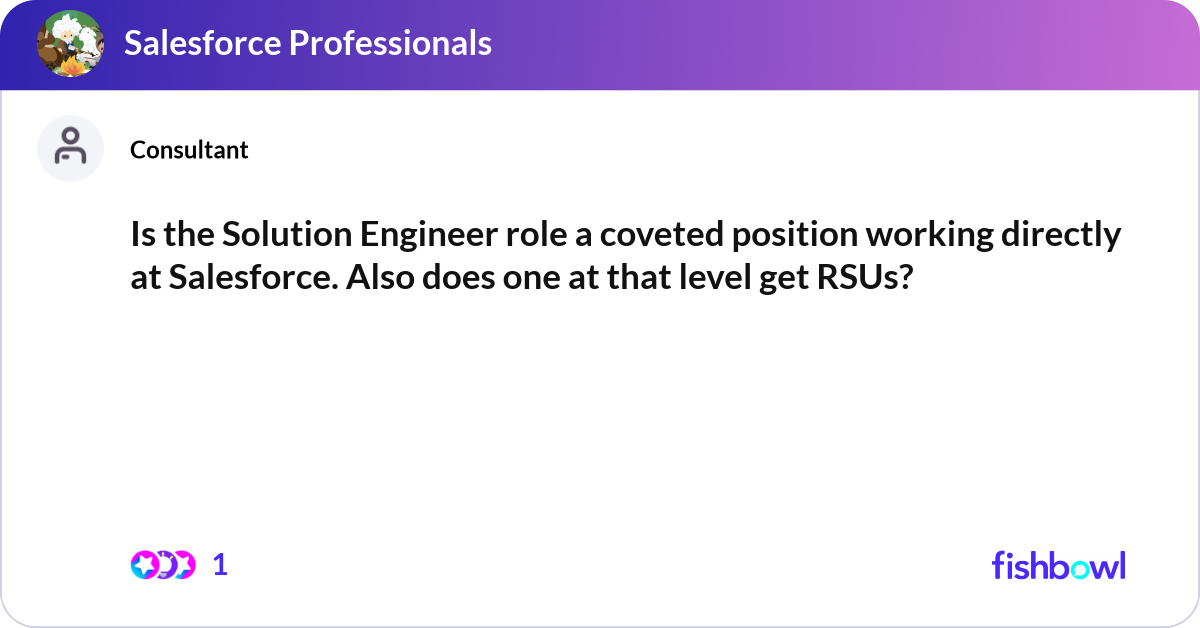Click the Salesforce Professionals group avatar
The height and width of the screenshot is (628, 1200).
pyautogui.click(x=71, y=44)
